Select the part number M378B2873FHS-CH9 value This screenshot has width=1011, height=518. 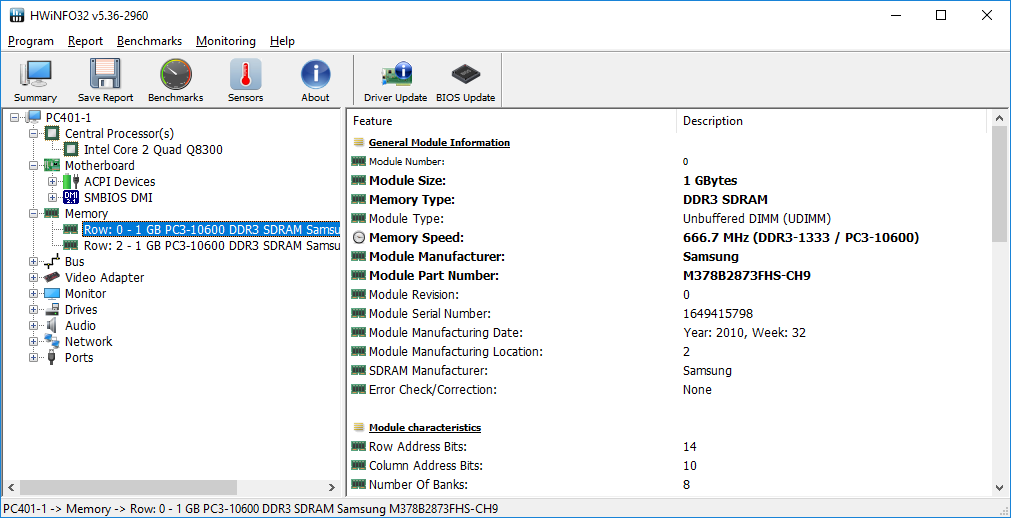point(747,276)
